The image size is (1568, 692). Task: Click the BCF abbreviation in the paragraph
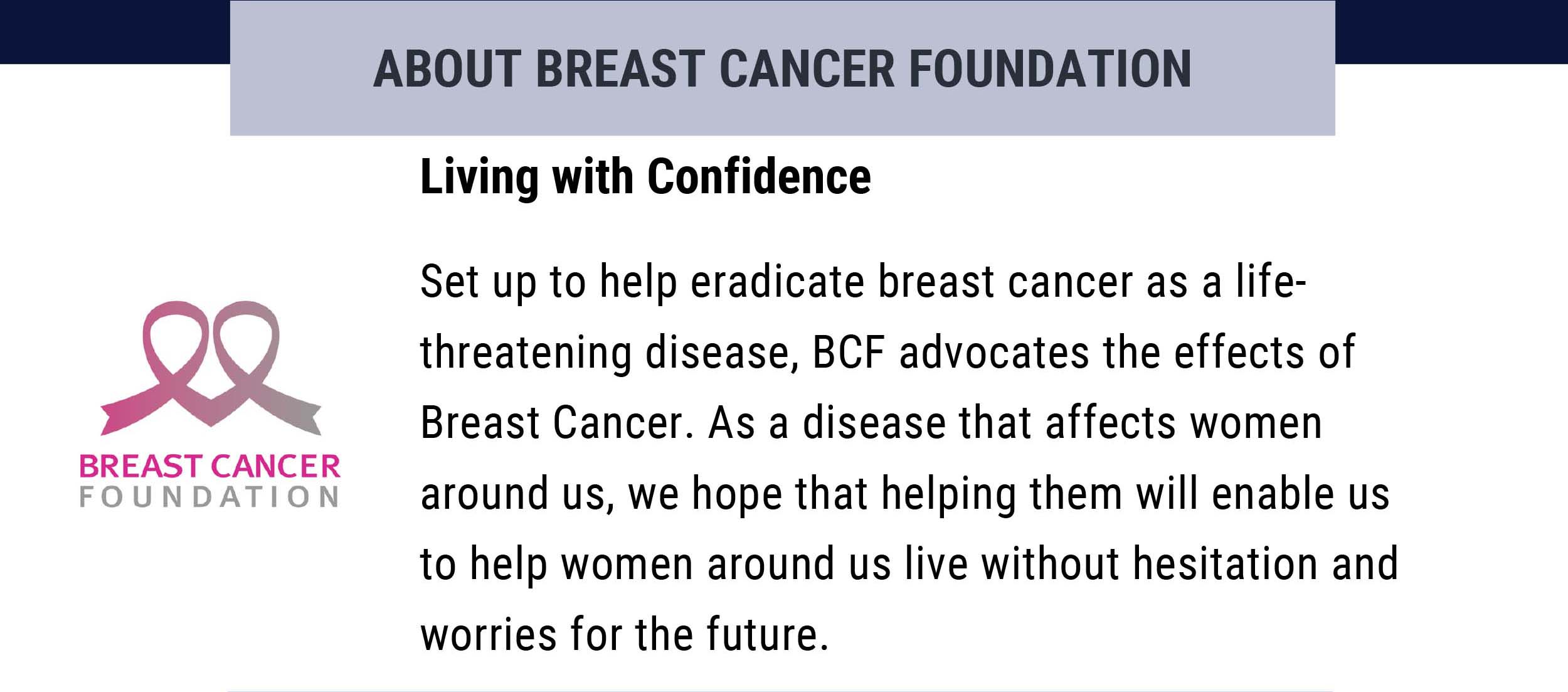click(x=848, y=353)
